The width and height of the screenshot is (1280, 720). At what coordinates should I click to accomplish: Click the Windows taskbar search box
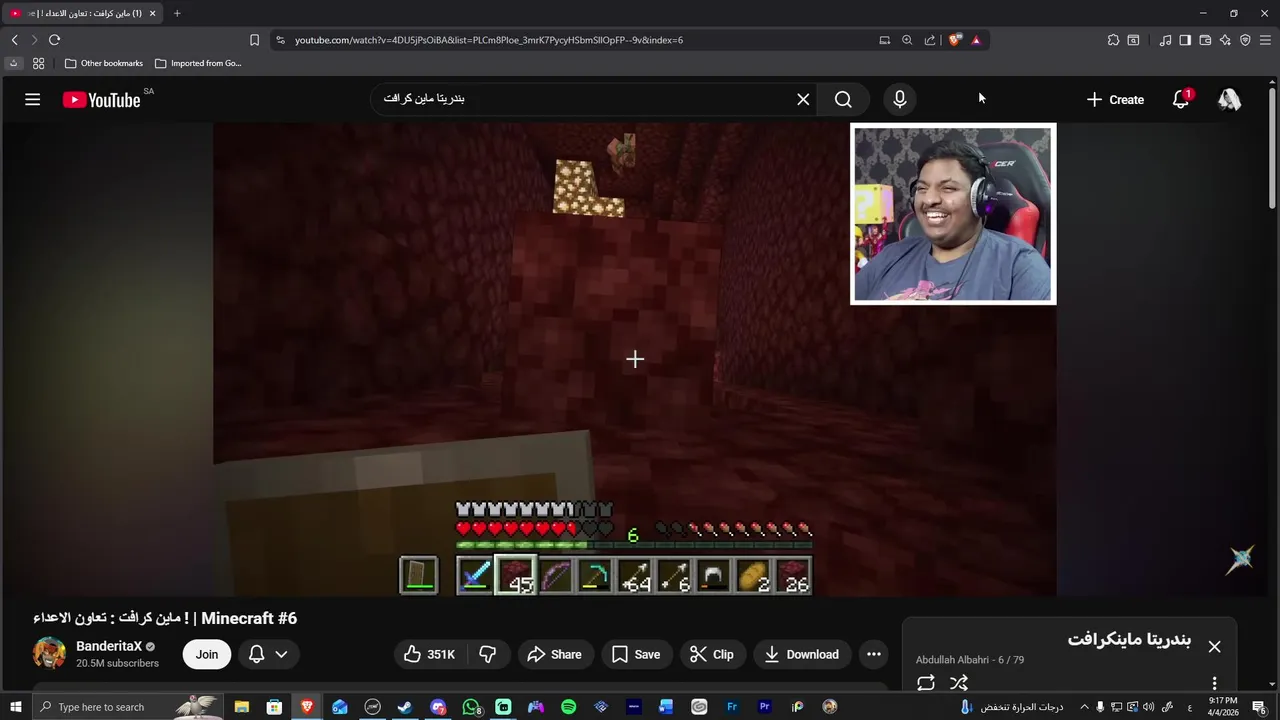point(130,707)
